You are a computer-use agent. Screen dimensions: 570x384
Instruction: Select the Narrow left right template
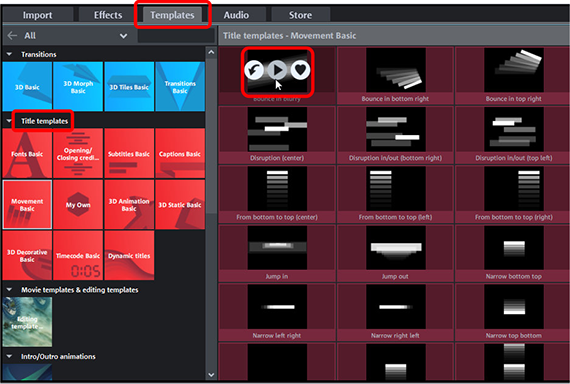pos(277,312)
